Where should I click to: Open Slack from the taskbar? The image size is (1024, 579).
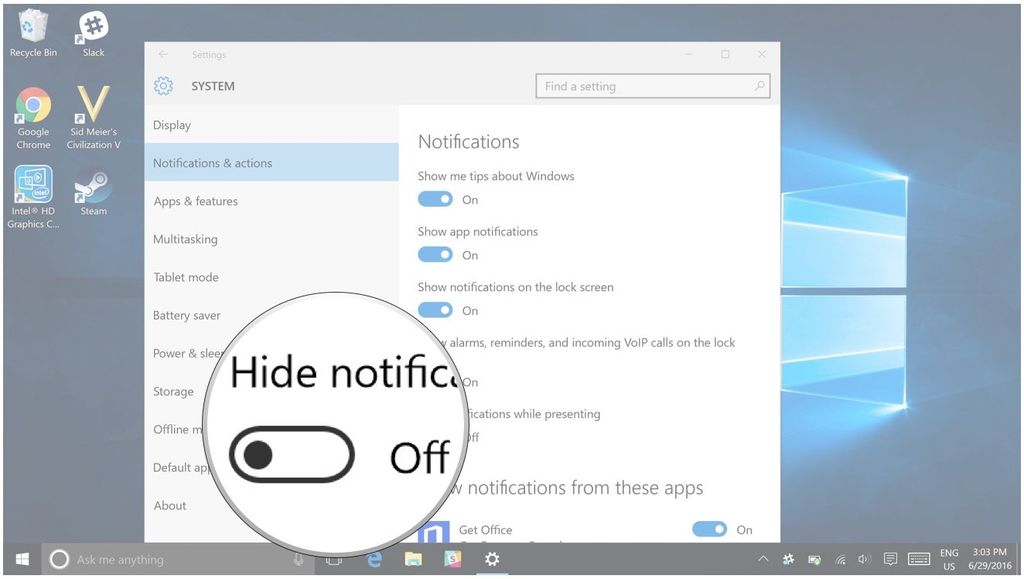453,559
